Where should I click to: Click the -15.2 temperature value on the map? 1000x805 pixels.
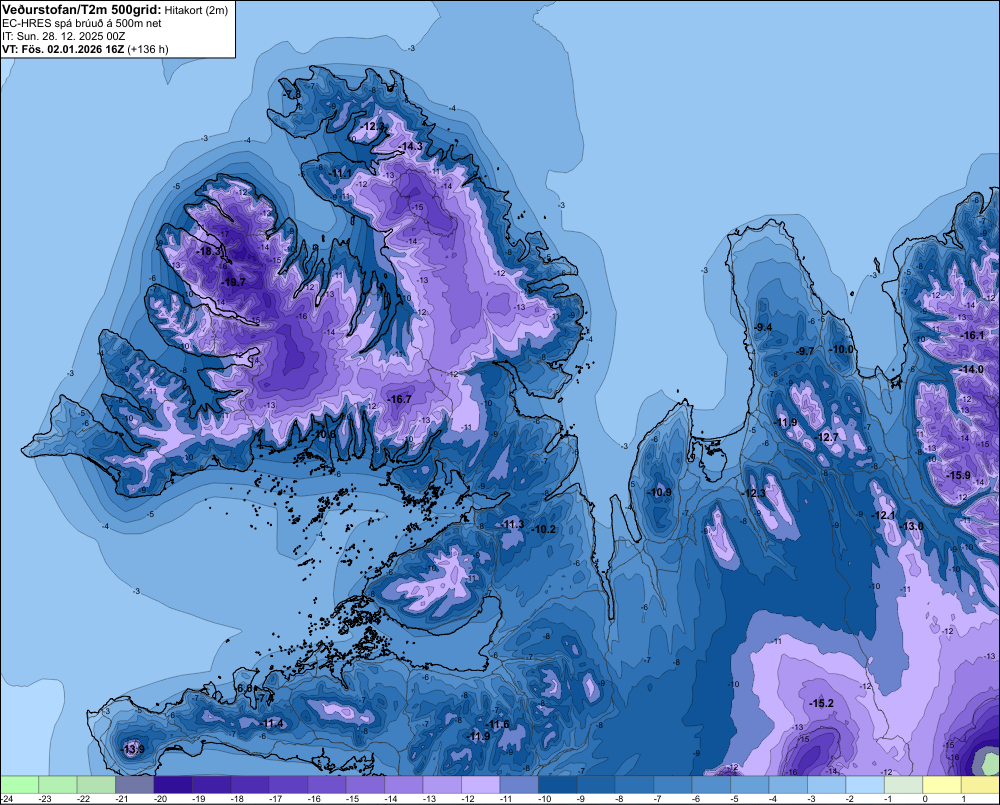(821, 703)
